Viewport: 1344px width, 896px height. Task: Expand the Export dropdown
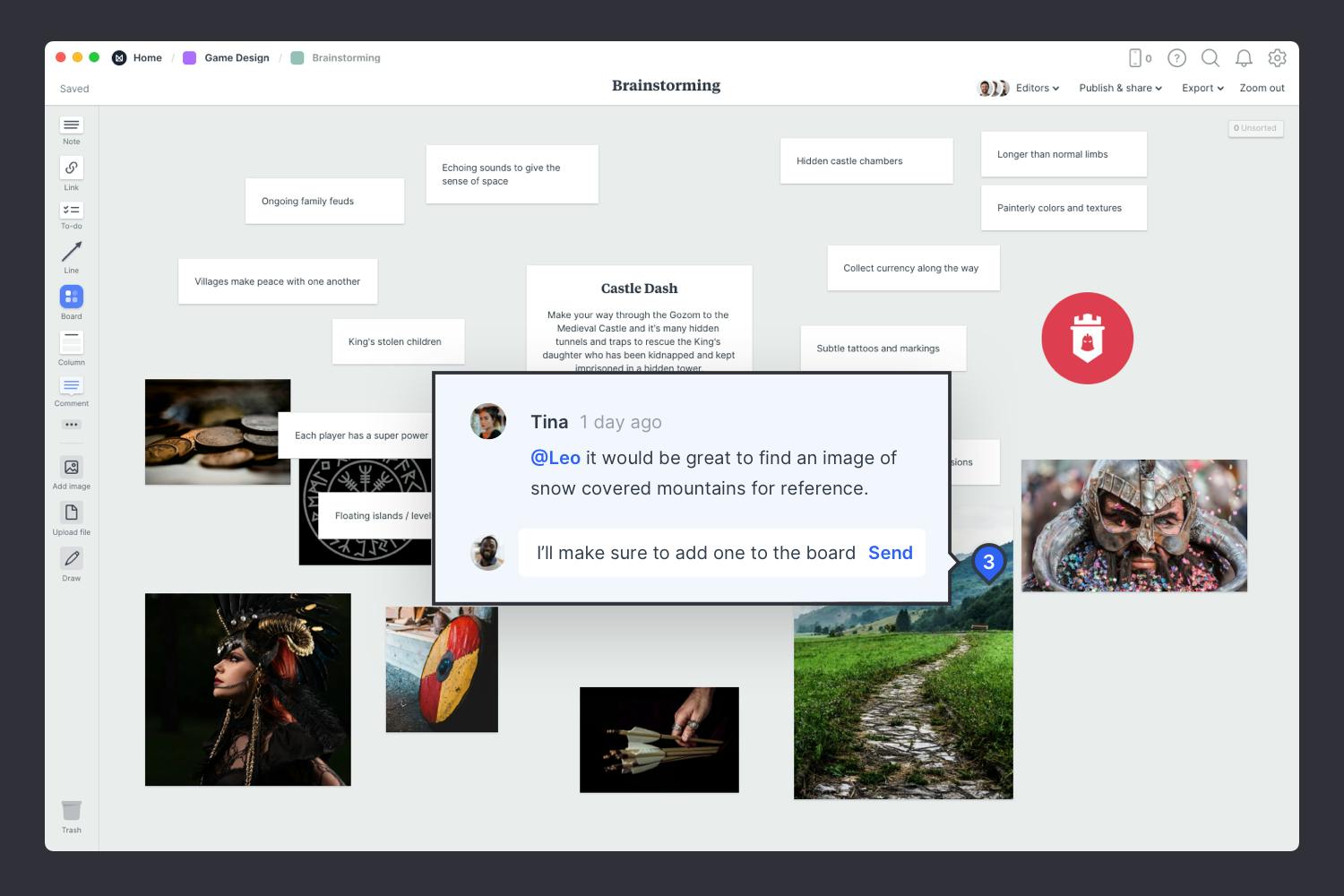tap(1202, 88)
